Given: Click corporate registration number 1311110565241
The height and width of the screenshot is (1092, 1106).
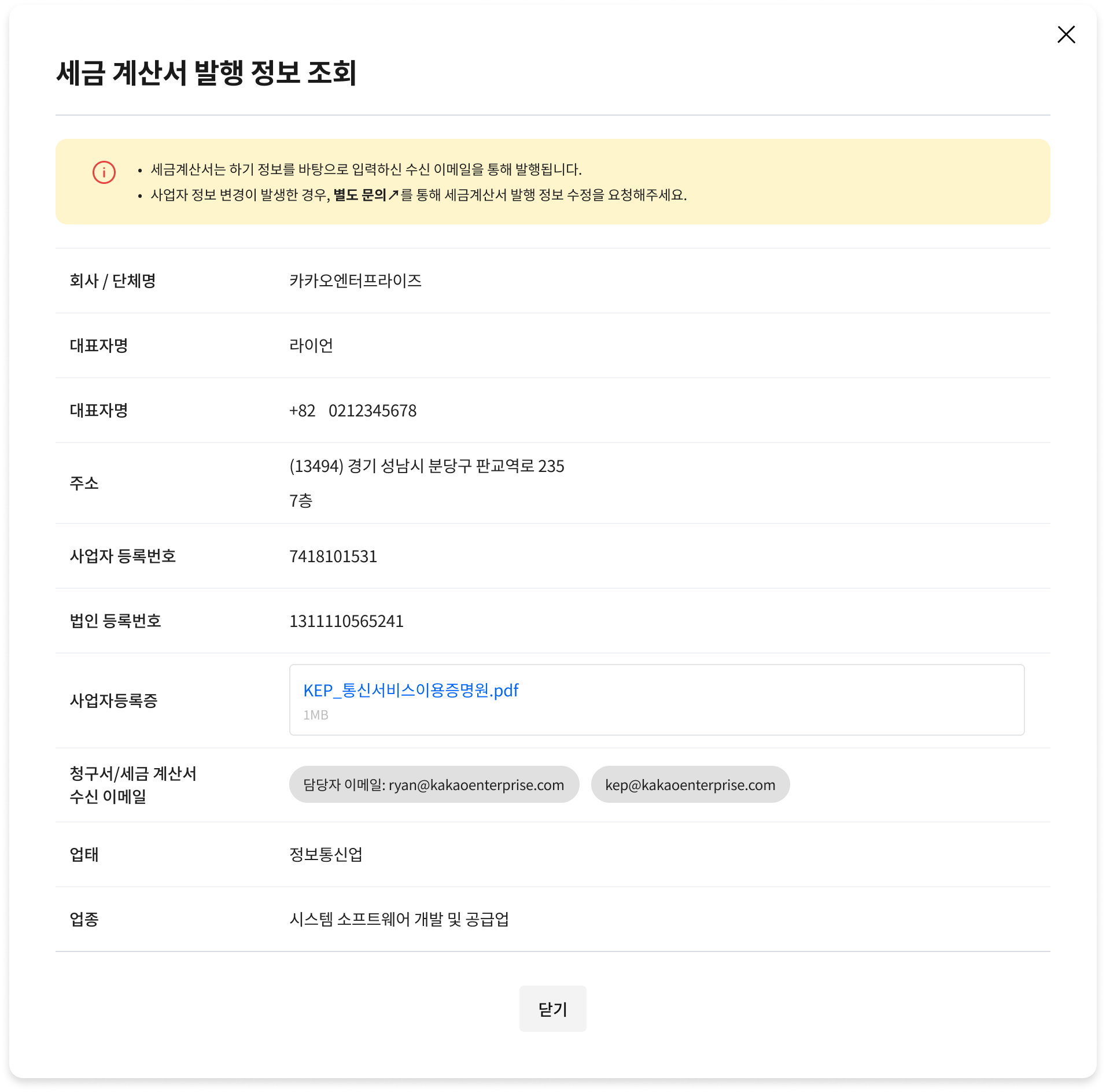Looking at the screenshot, I should pos(346,621).
